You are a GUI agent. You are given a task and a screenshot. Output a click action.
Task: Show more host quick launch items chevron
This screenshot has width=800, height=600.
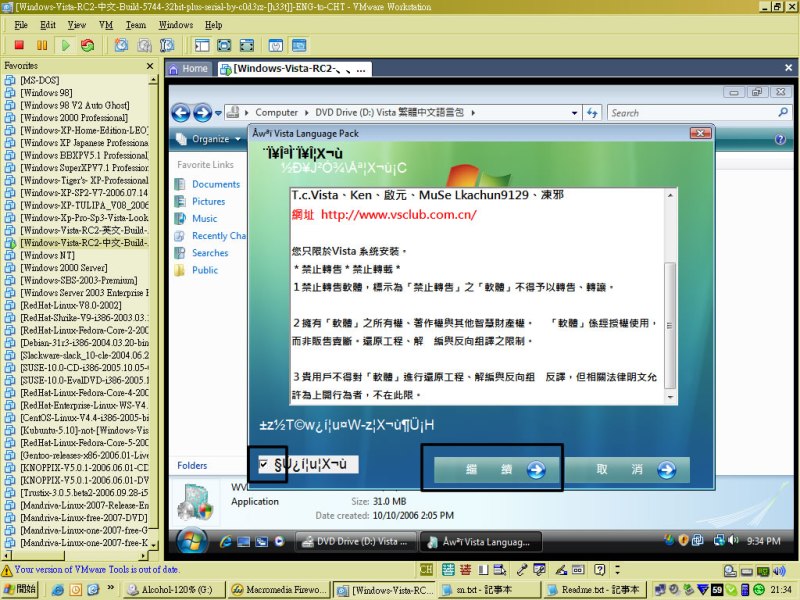coord(110,588)
